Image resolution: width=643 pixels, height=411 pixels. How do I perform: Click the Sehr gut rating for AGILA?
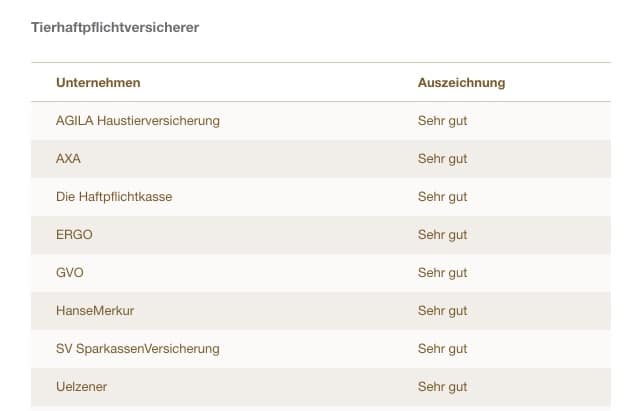[x=442, y=121]
